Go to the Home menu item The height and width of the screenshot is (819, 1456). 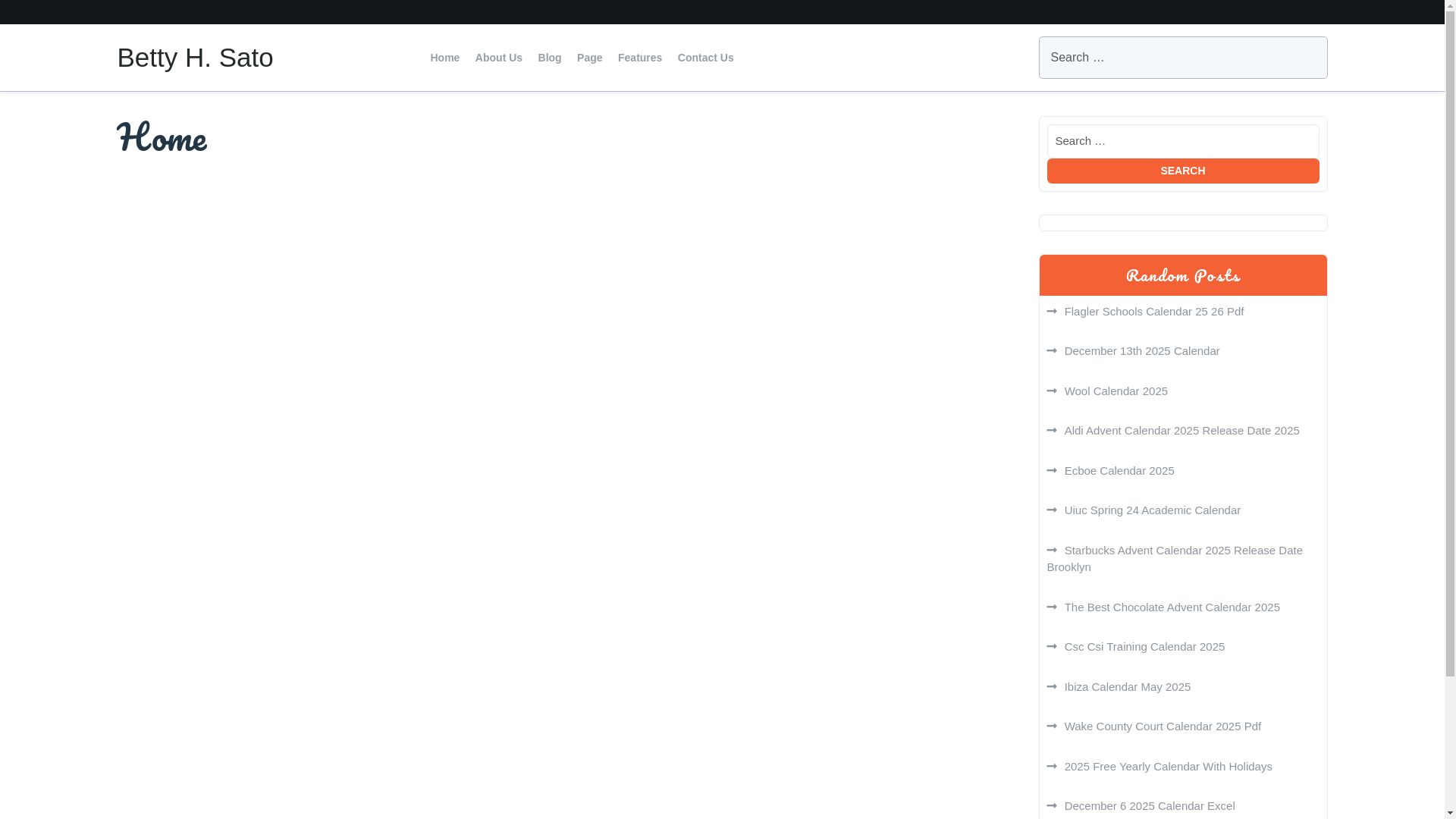[x=444, y=58]
